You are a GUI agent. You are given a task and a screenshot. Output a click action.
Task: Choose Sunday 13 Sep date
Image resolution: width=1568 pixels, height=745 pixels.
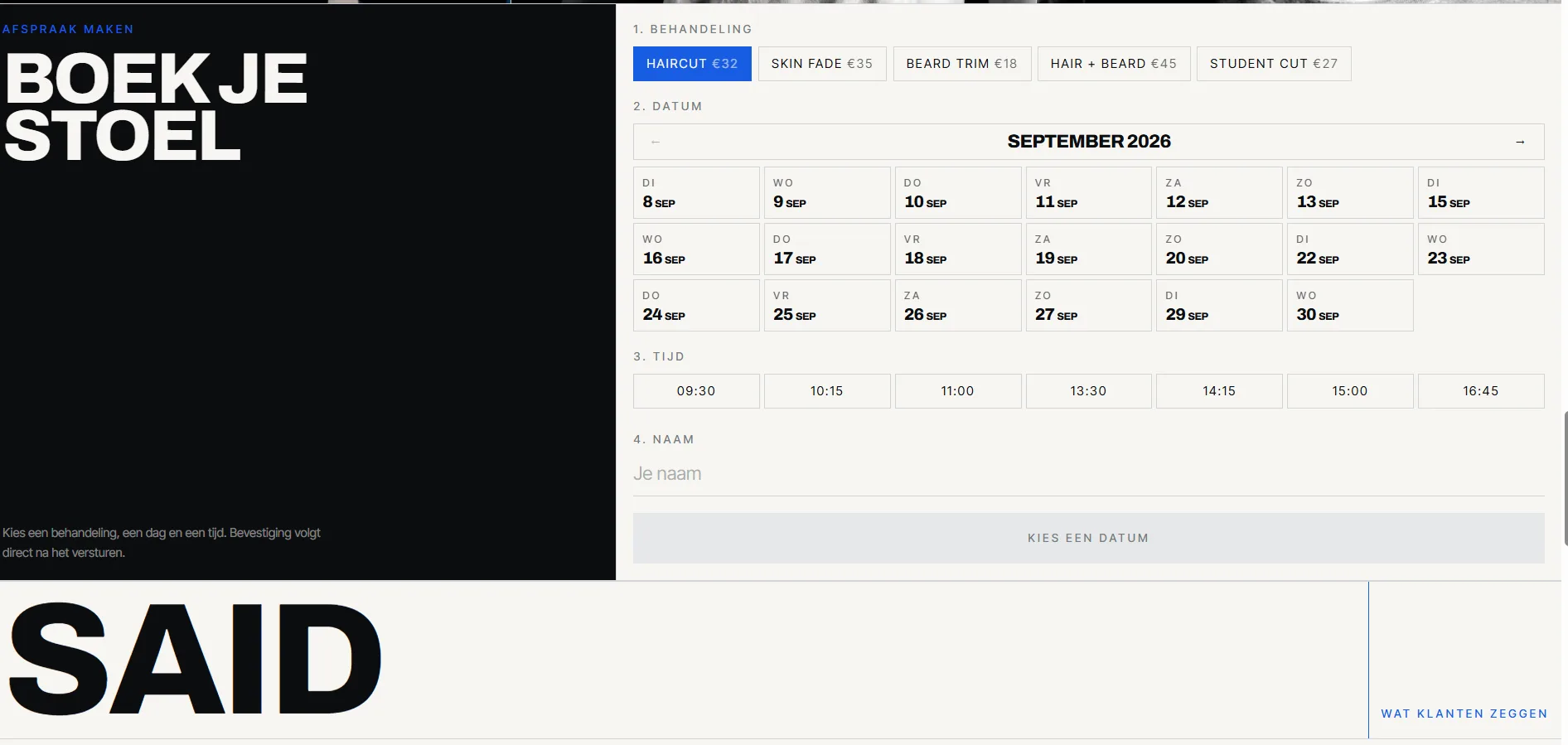[1350, 193]
